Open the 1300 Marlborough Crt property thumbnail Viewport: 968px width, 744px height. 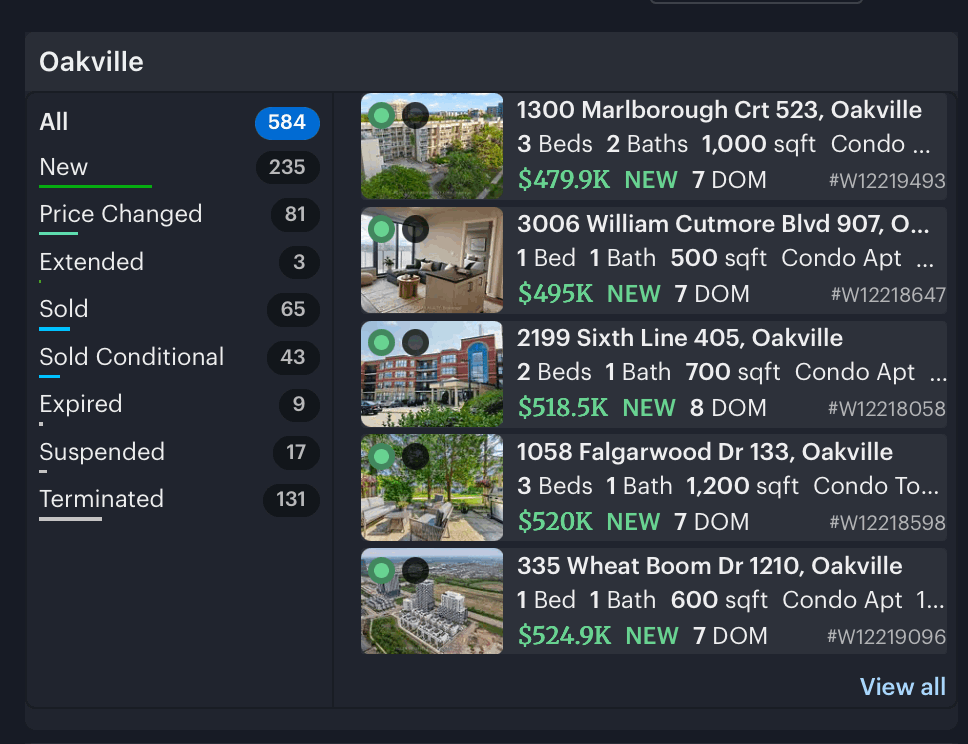click(432, 146)
